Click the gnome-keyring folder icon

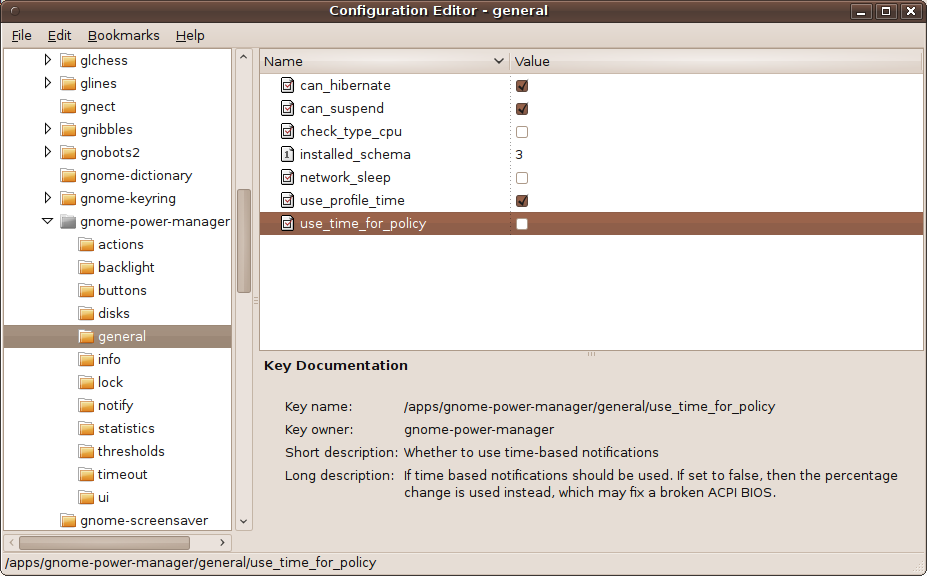[69, 199]
